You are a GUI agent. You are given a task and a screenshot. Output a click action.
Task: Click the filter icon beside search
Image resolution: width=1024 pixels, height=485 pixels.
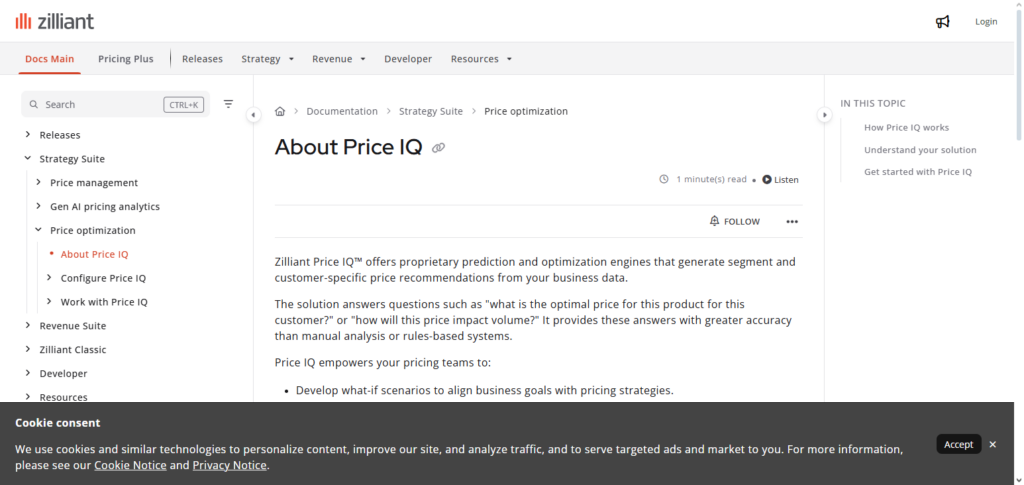click(228, 104)
